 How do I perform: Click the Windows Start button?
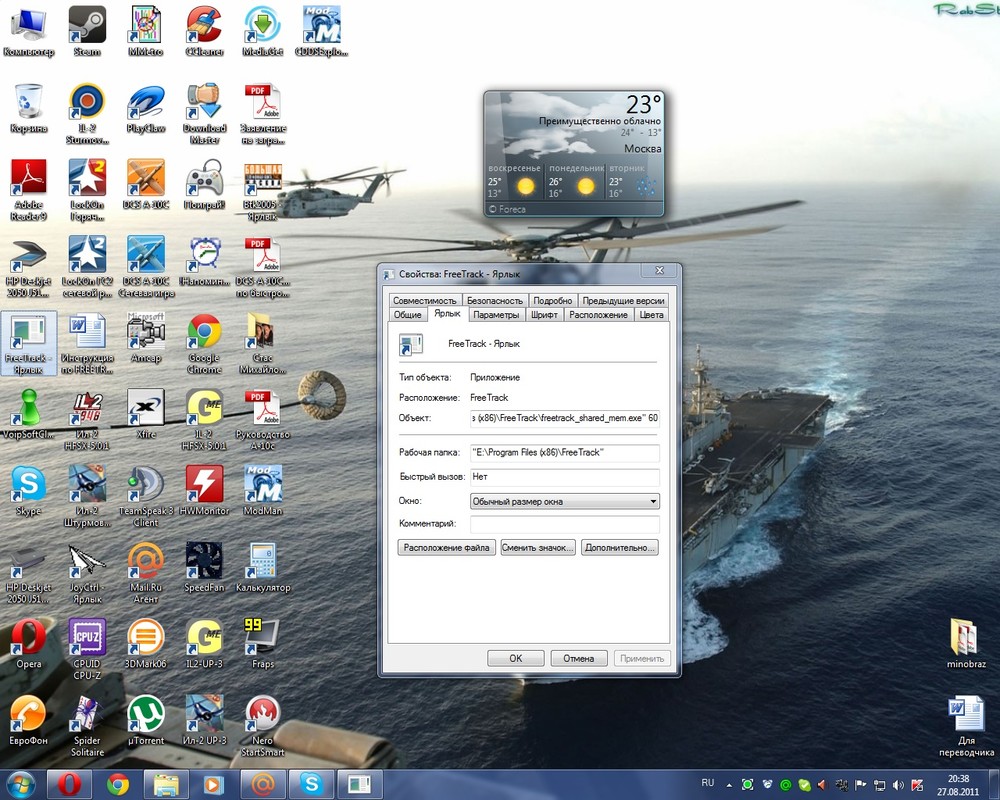(x=21, y=783)
